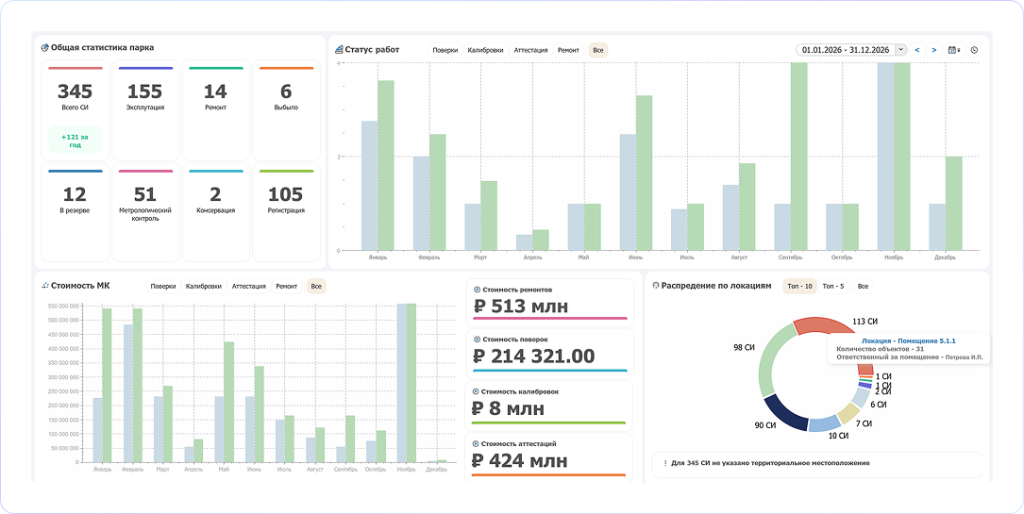Click the Ответственный Петрова И.П. tooltip text
1024x514 pixels.
tap(910, 357)
